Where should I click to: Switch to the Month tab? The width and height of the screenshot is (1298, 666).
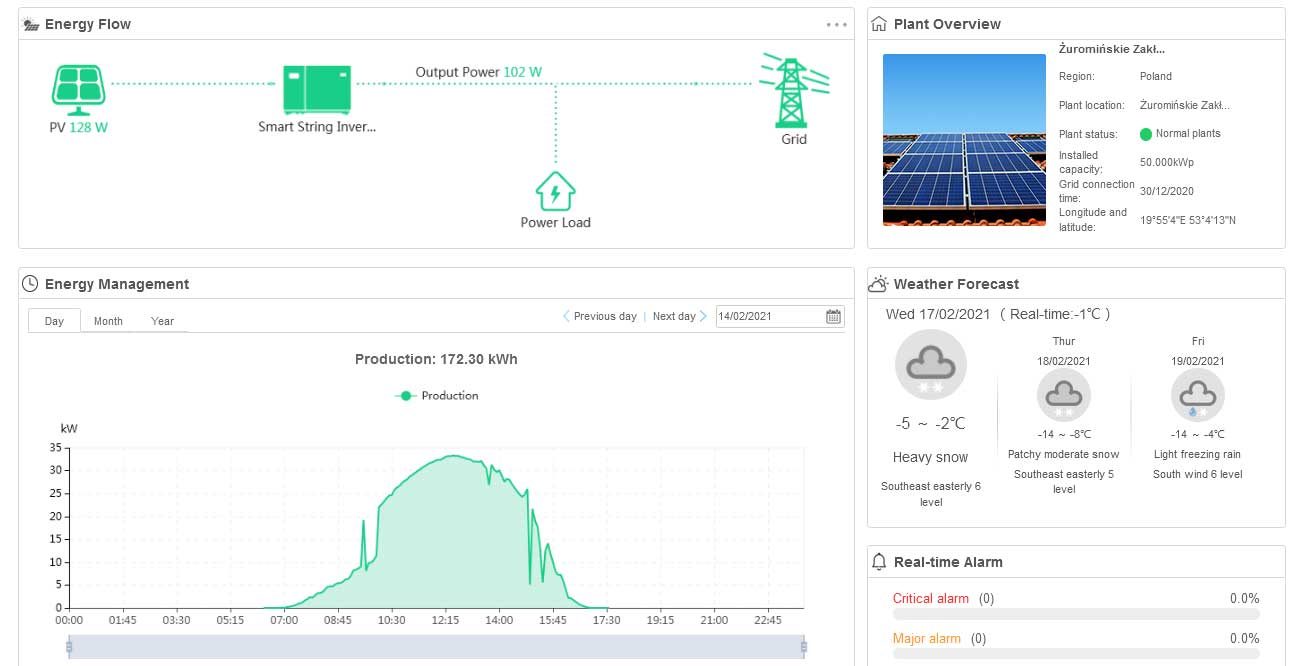(108, 321)
